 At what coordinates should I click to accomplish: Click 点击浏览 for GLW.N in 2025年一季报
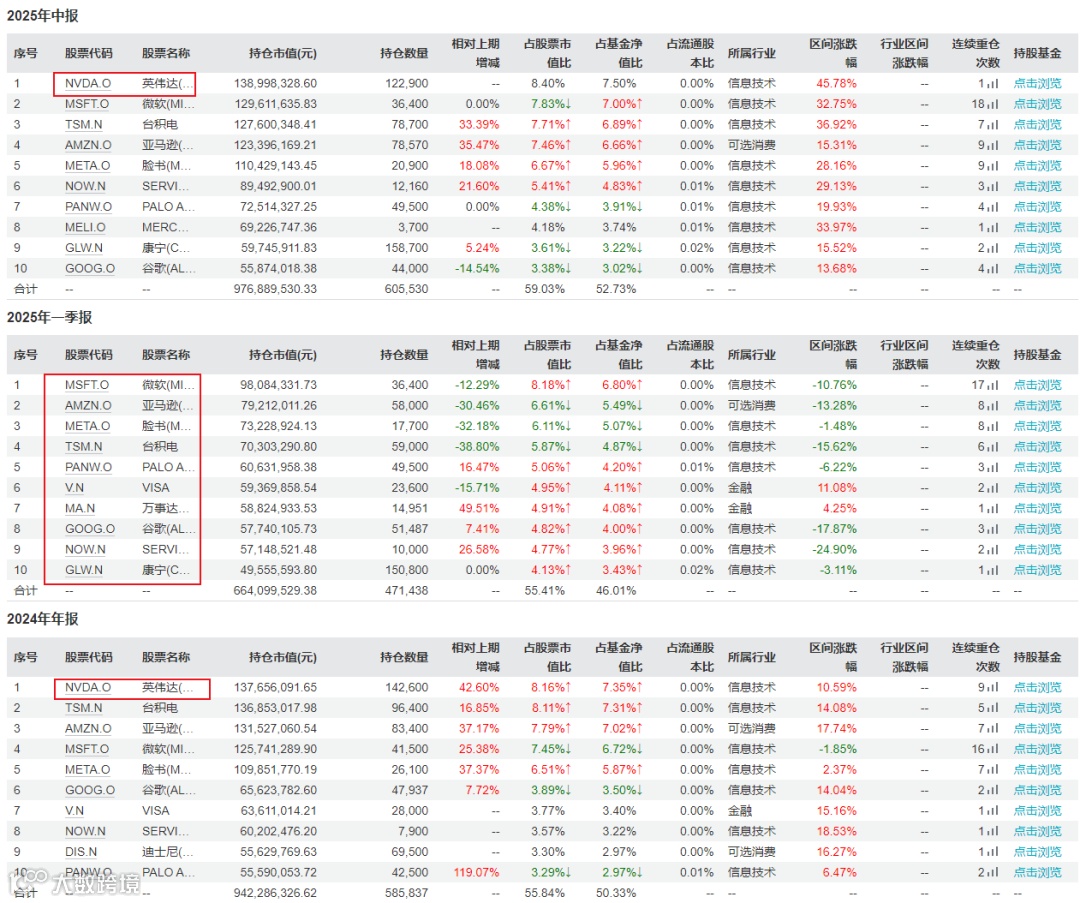coord(1037,570)
